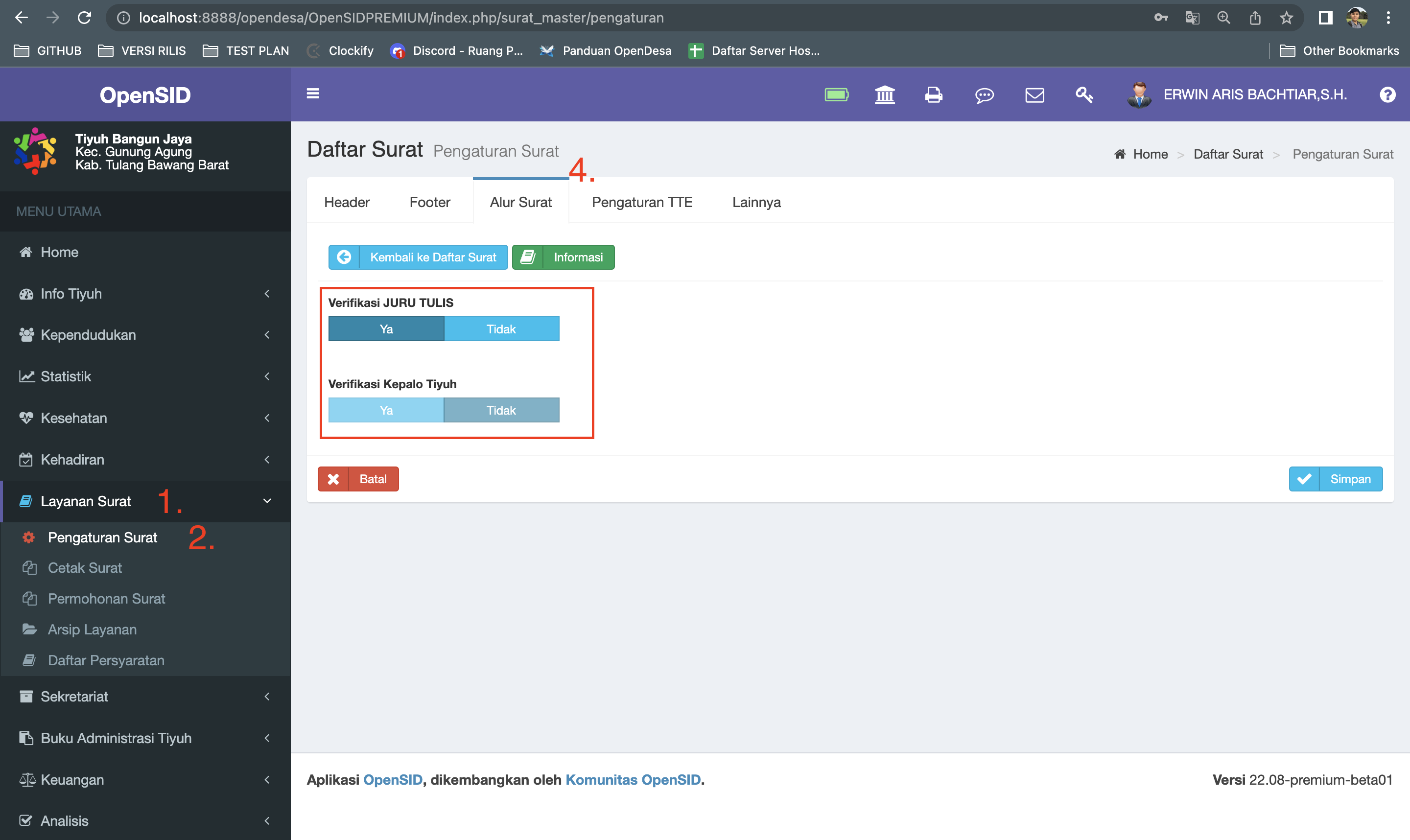Switch to the Header tab

[x=347, y=202]
